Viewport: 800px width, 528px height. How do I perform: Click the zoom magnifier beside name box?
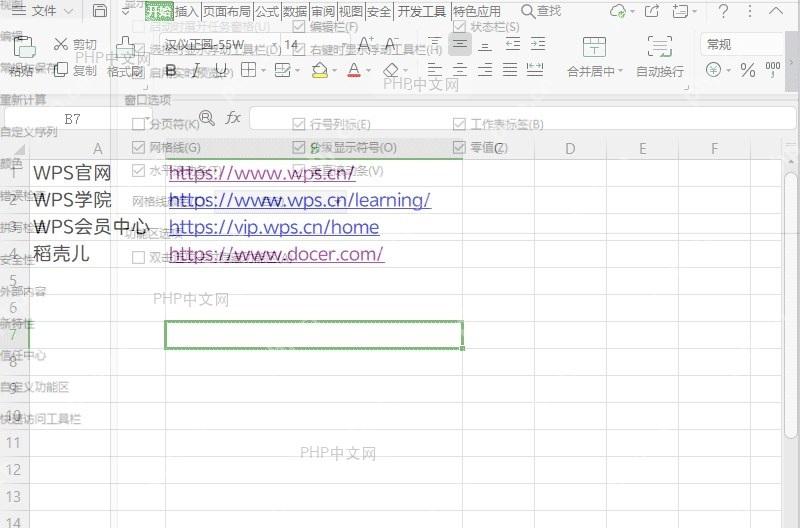[207, 118]
